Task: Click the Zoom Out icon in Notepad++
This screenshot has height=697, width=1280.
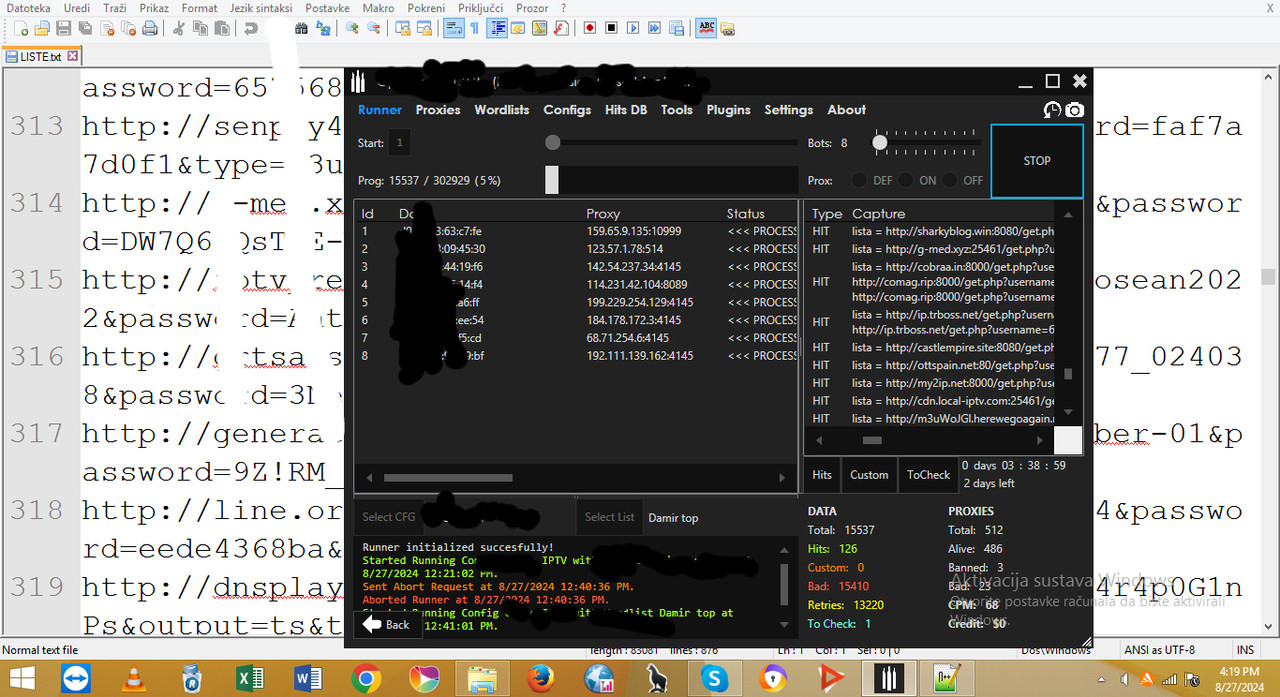Action: (x=373, y=28)
